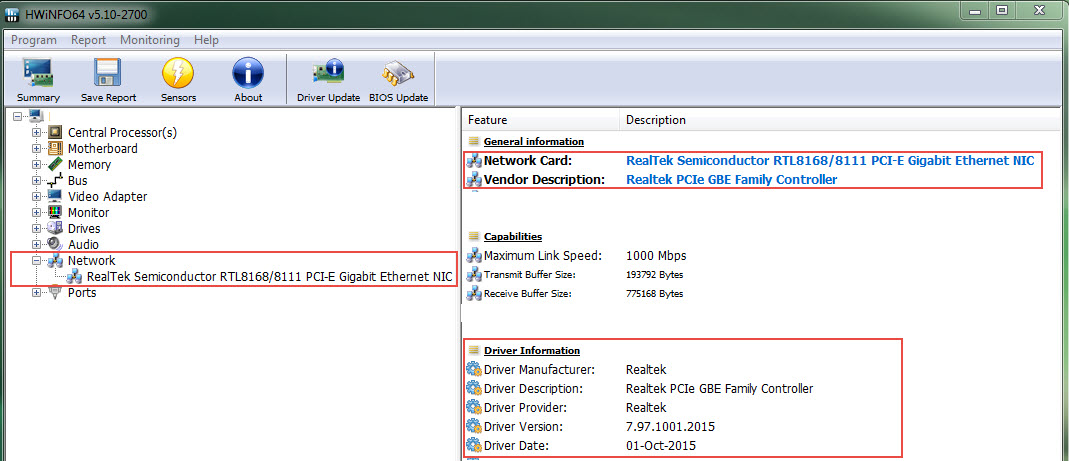Select the Central Processor(s) tree node

122,132
